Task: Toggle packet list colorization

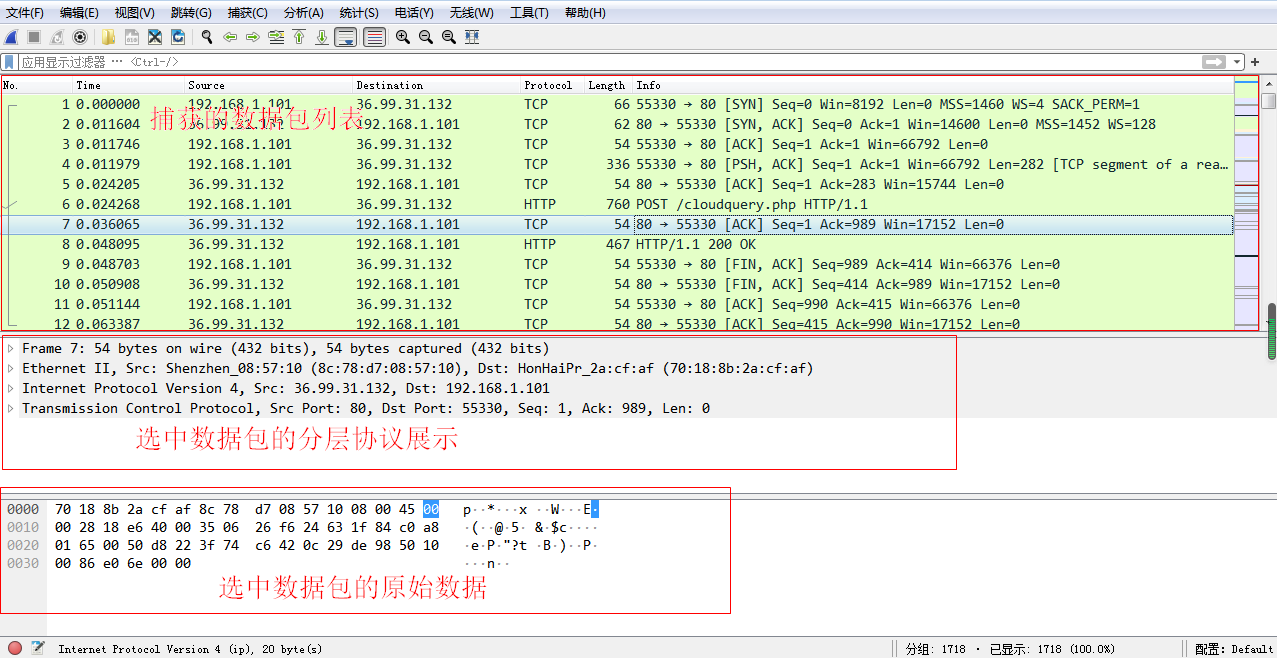Action: (374, 37)
